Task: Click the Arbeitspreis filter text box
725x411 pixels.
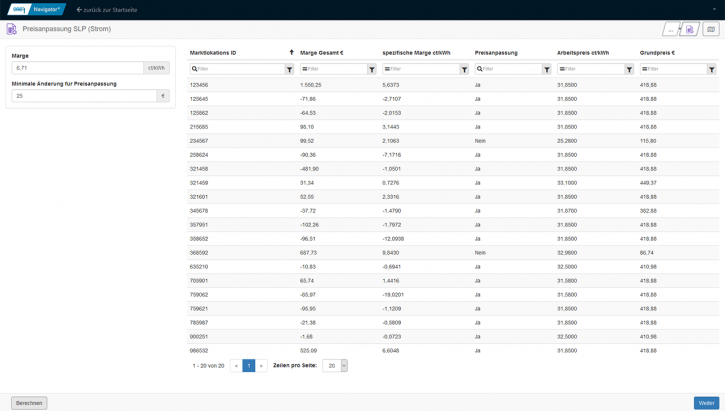Action: [591, 69]
